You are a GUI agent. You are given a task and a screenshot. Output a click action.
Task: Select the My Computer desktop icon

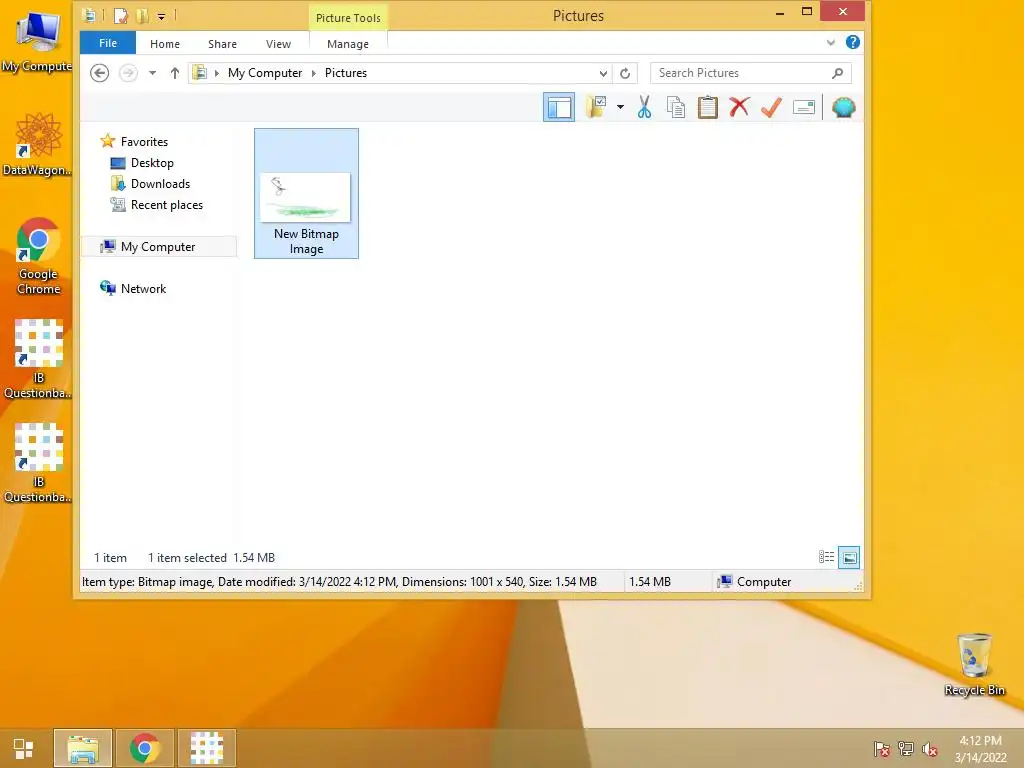(37, 40)
